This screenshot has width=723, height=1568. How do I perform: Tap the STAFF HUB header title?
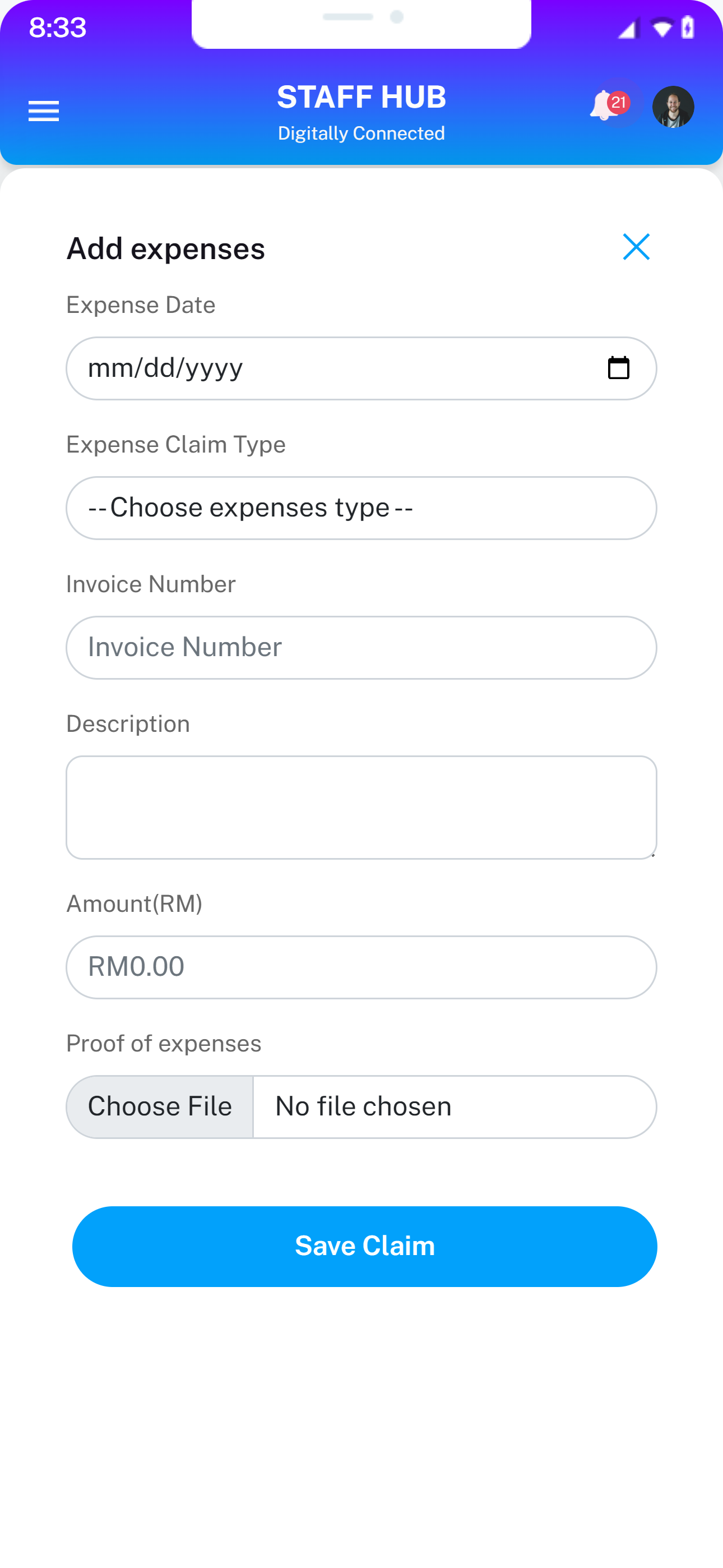click(361, 98)
